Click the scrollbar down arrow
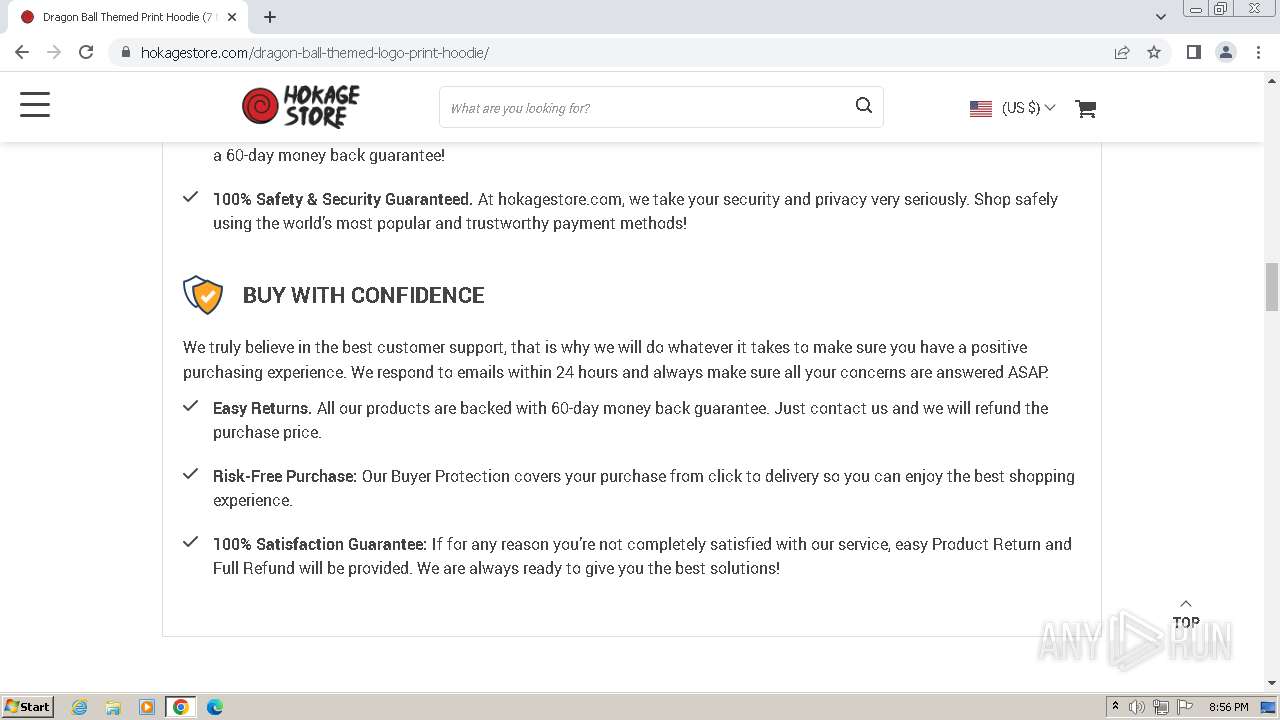This screenshot has height=720, width=1280. (1272, 683)
